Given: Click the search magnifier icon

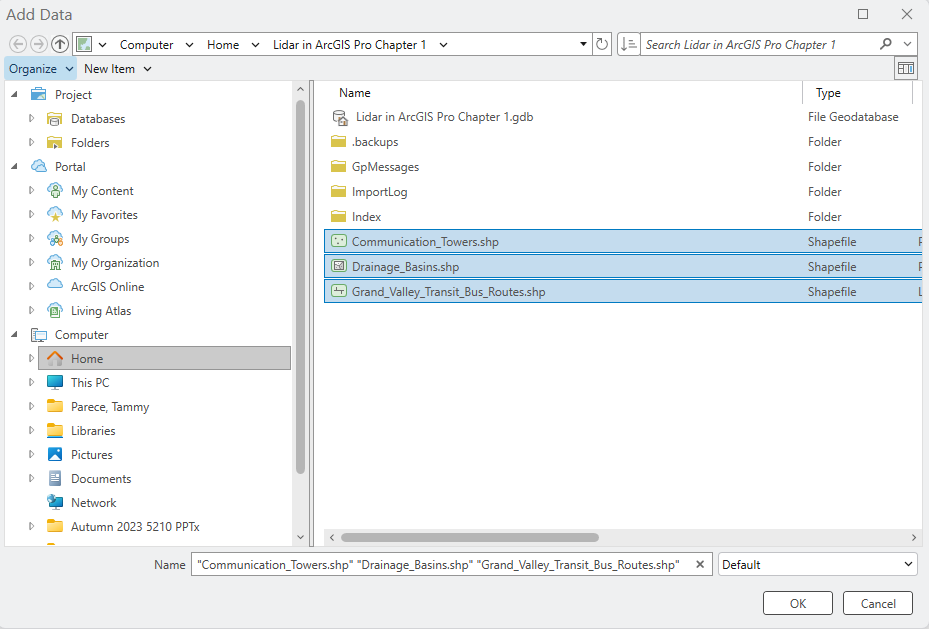Looking at the screenshot, I should tap(888, 44).
